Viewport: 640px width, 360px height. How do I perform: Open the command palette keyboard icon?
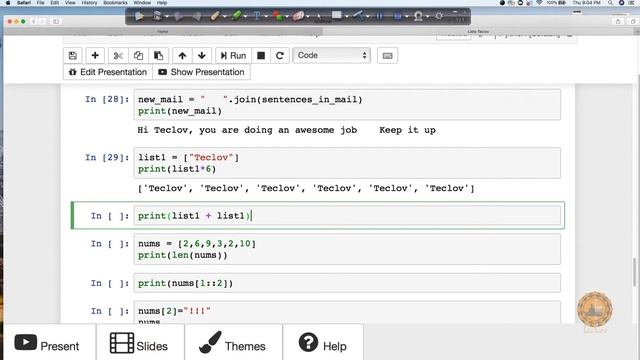pos(387,56)
